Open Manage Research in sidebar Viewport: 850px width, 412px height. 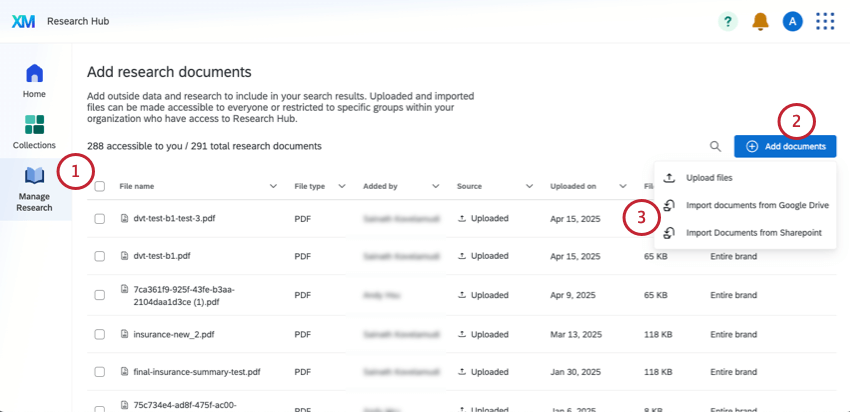click(35, 188)
